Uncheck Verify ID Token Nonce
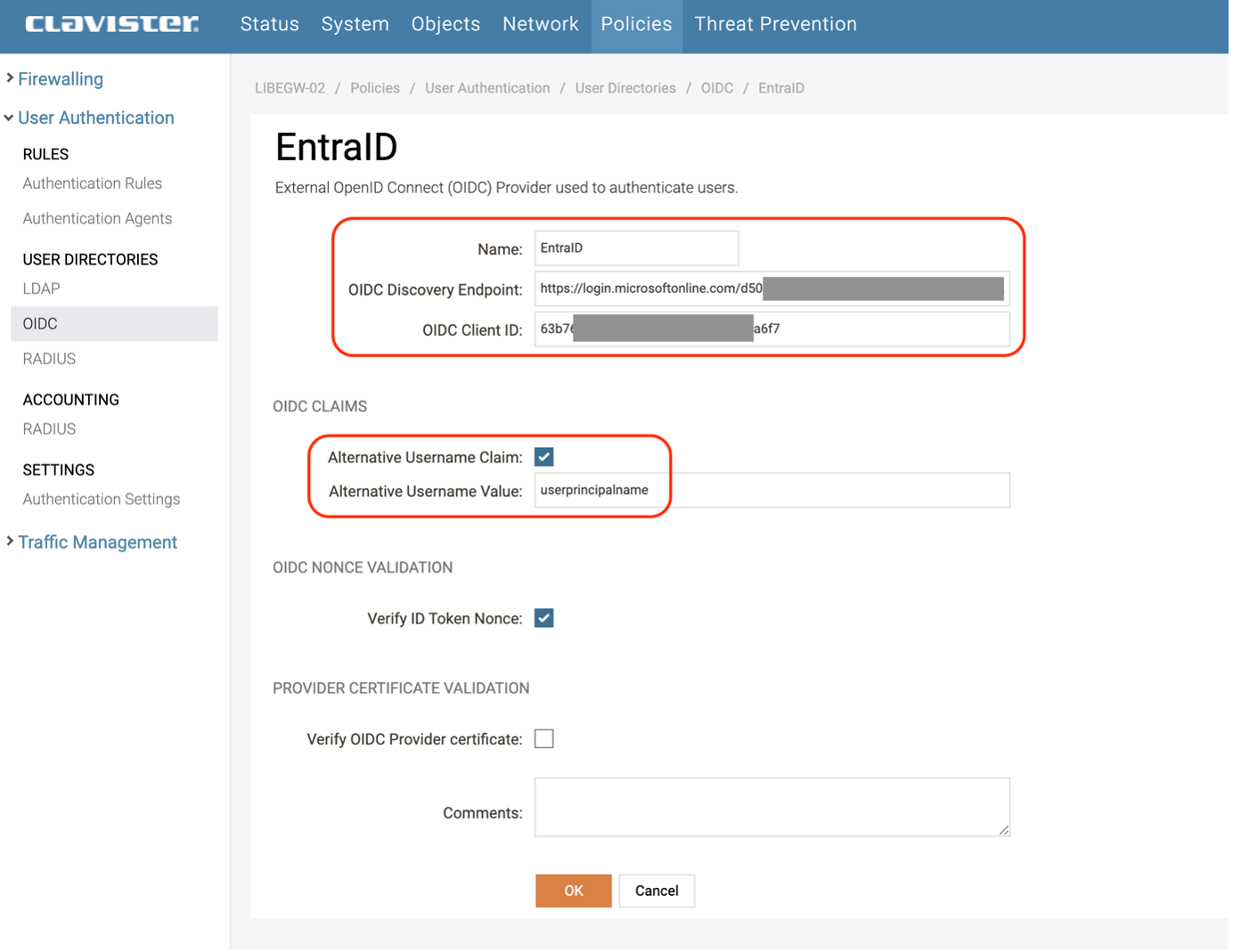 [x=544, y=618]
